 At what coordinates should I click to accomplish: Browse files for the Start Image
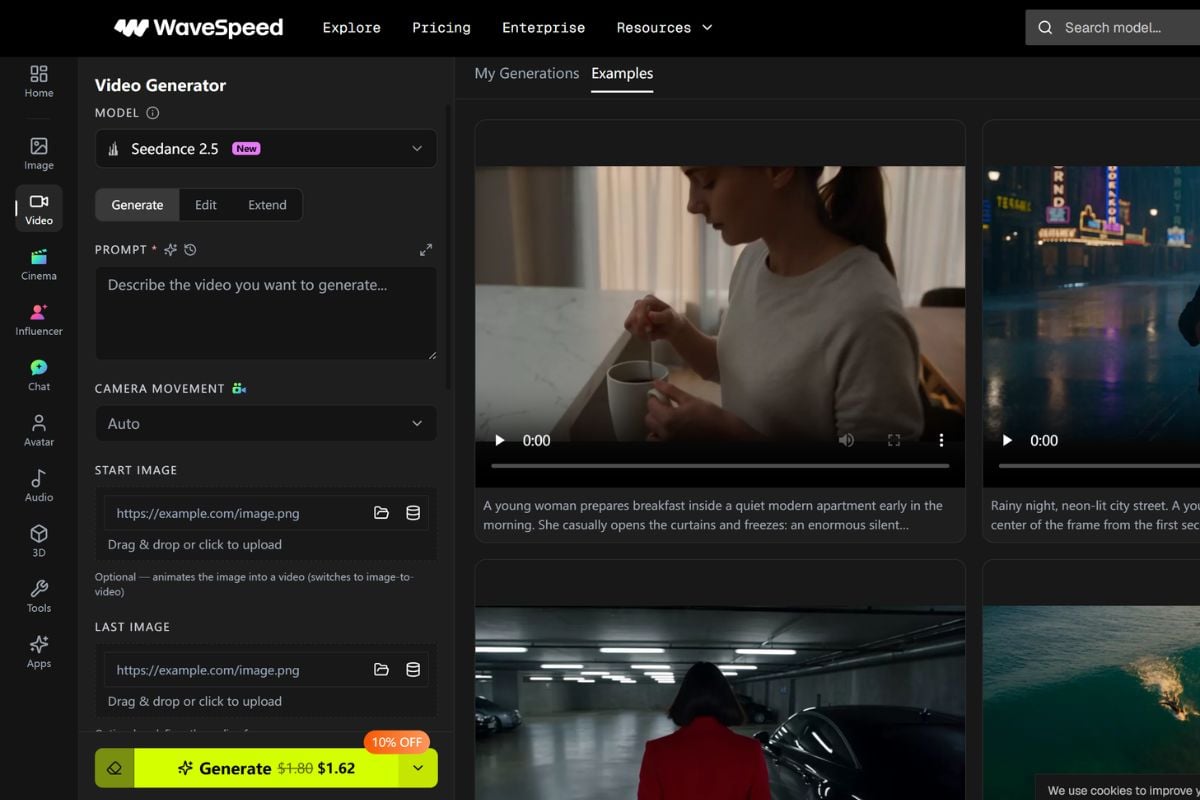click(x=381, y=513)
